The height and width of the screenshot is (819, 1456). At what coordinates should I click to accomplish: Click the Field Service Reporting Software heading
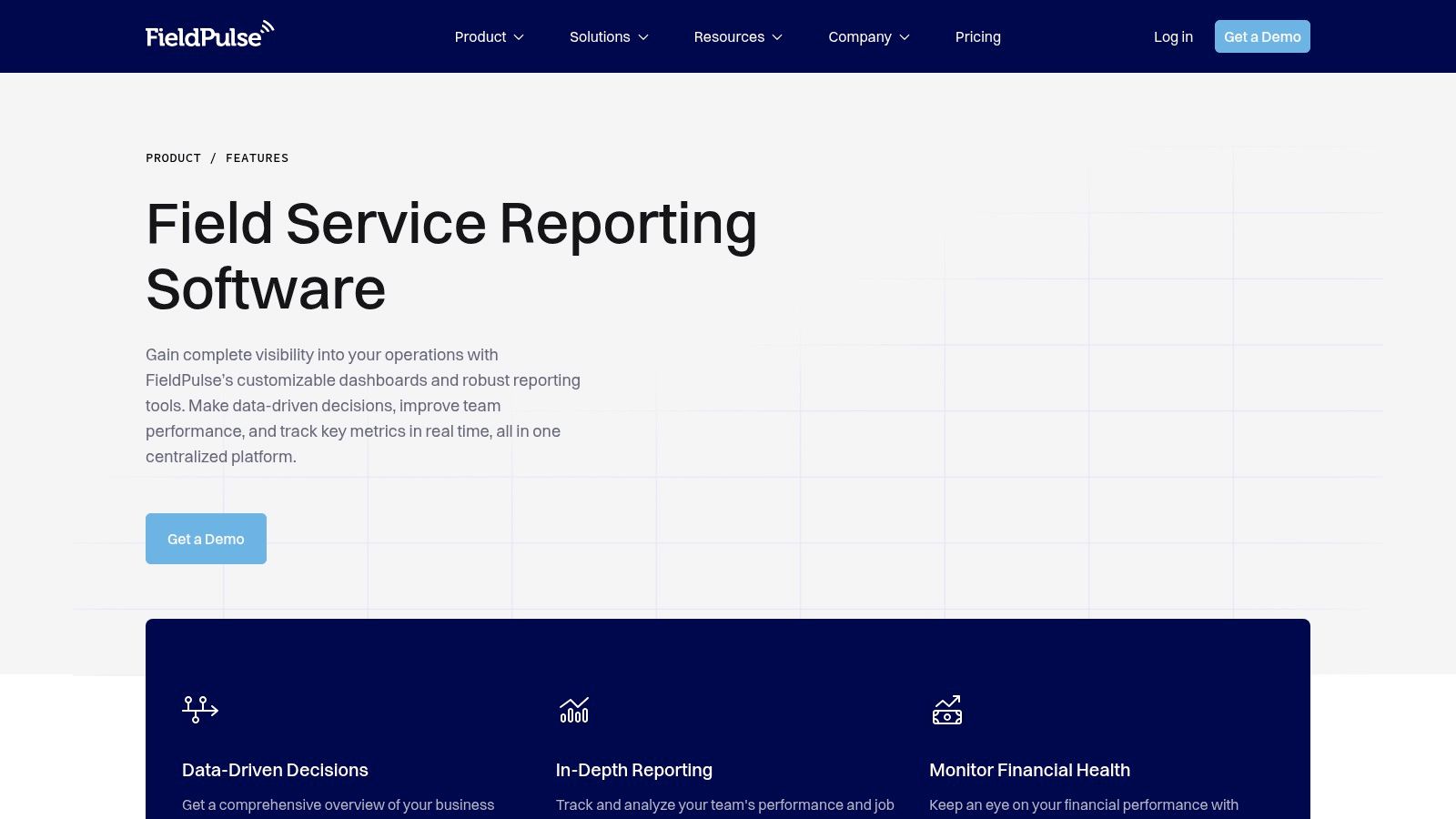click(451, 256)
